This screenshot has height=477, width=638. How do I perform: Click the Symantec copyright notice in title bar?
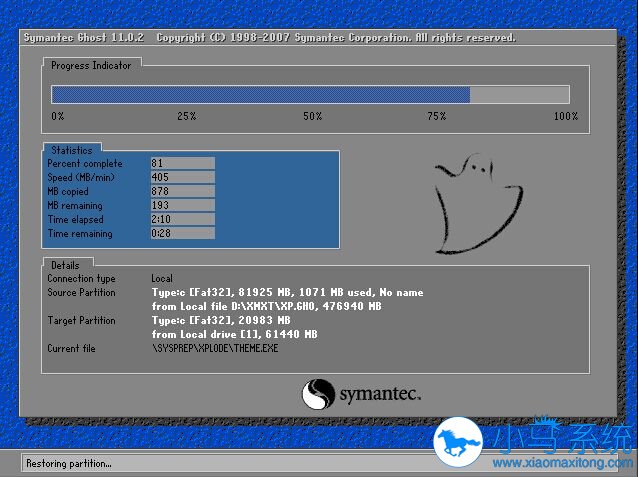click(x=336, y=37)
